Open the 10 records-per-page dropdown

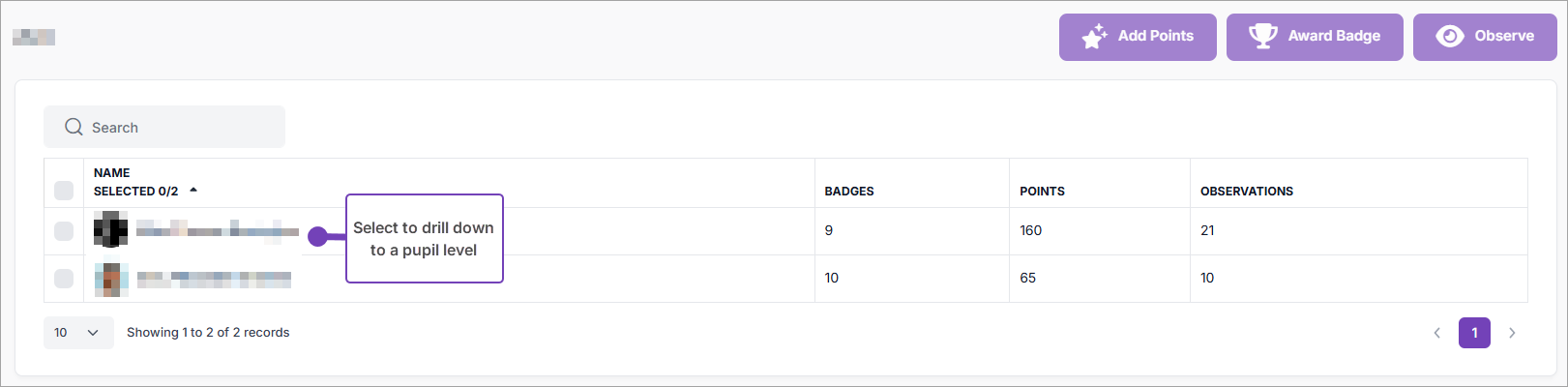78,333
